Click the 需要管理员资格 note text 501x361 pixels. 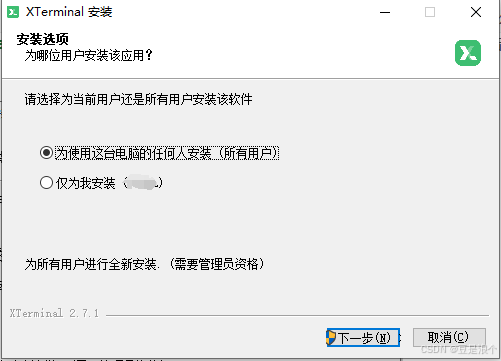[217, 264]
